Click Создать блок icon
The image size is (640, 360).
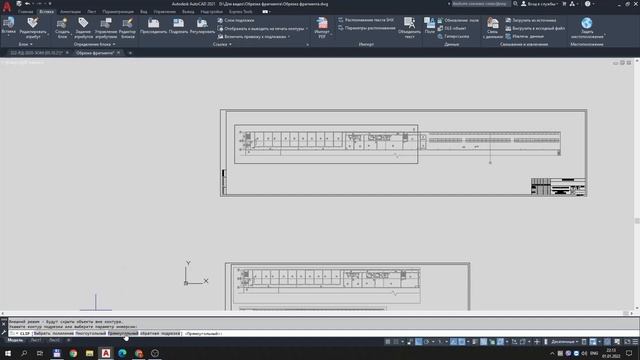(62, 28)
